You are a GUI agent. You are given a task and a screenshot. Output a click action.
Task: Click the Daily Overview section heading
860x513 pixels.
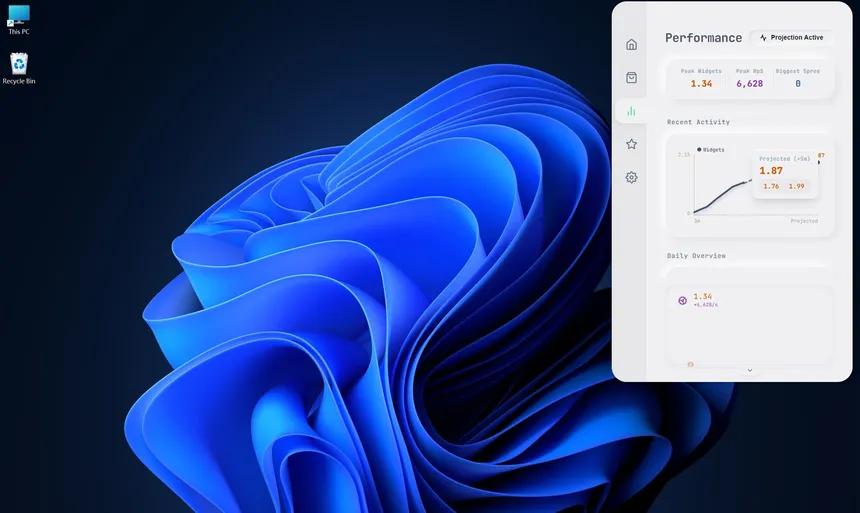[x=696, y=255]
